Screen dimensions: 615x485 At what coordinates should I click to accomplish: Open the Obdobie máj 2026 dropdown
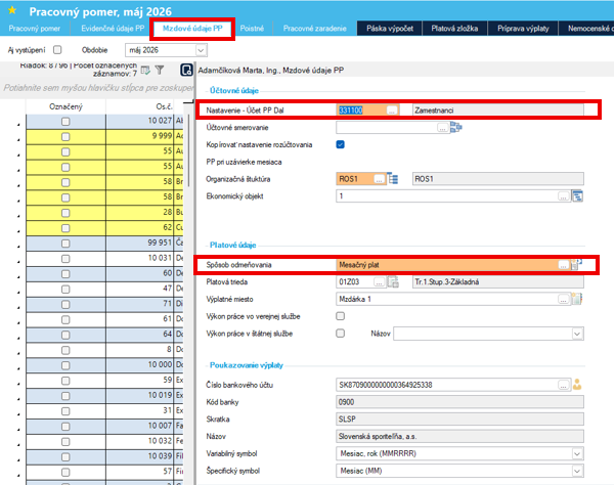201,50
